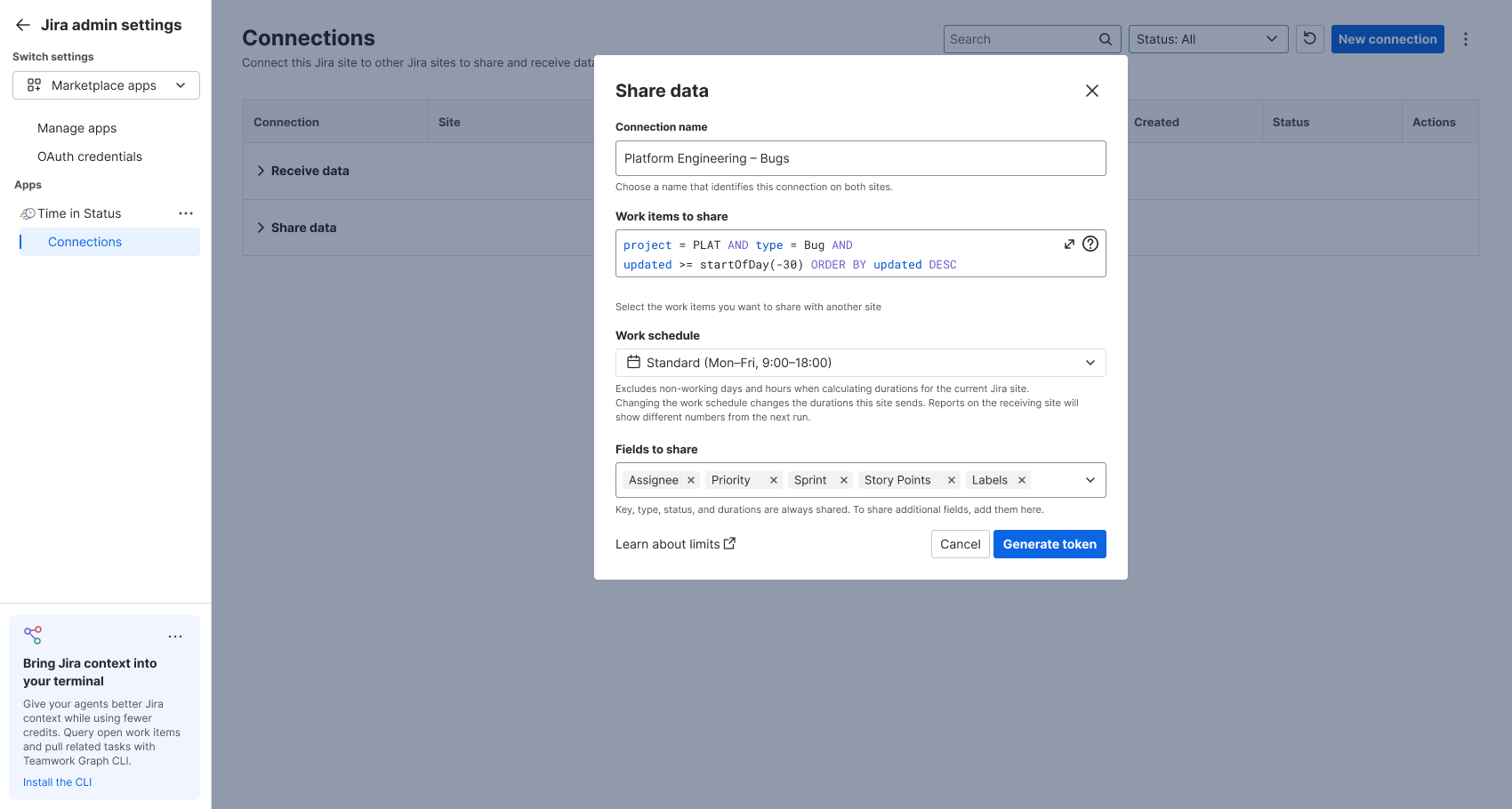Click Cancel in the Share data dialog
The width and height of the screenshot is (1512, 809).
tap(961, 544)
